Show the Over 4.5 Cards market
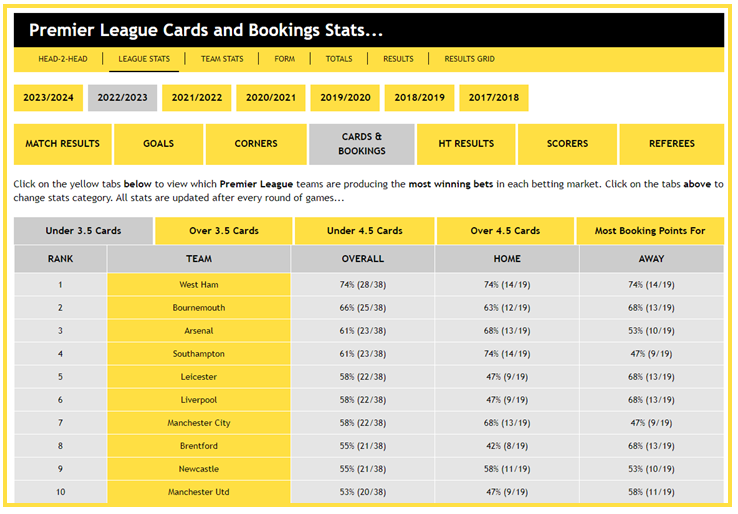 tap(505, 231)
